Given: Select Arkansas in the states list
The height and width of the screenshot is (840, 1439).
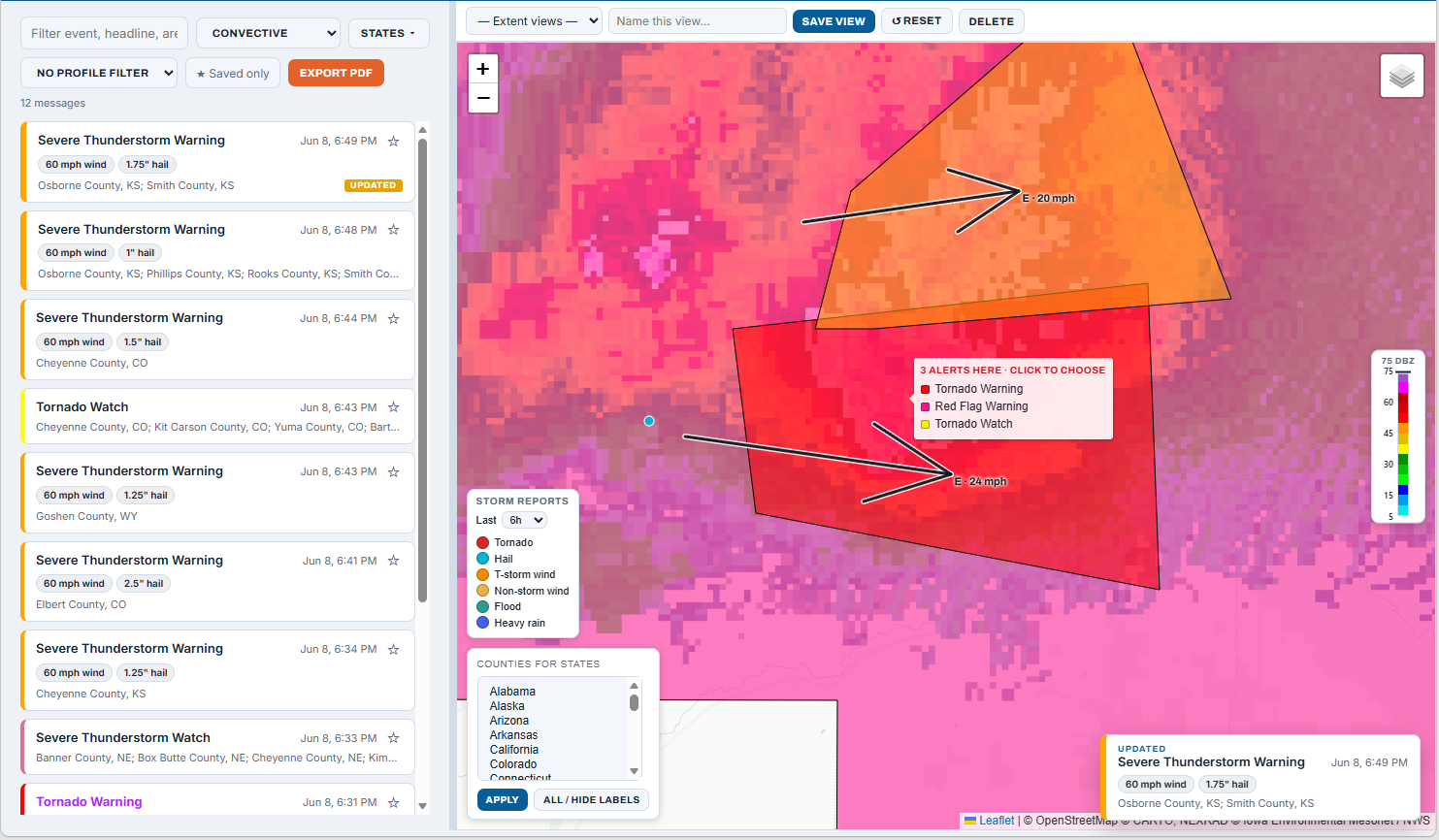Looking at the screenshot, I should point(513,735).
